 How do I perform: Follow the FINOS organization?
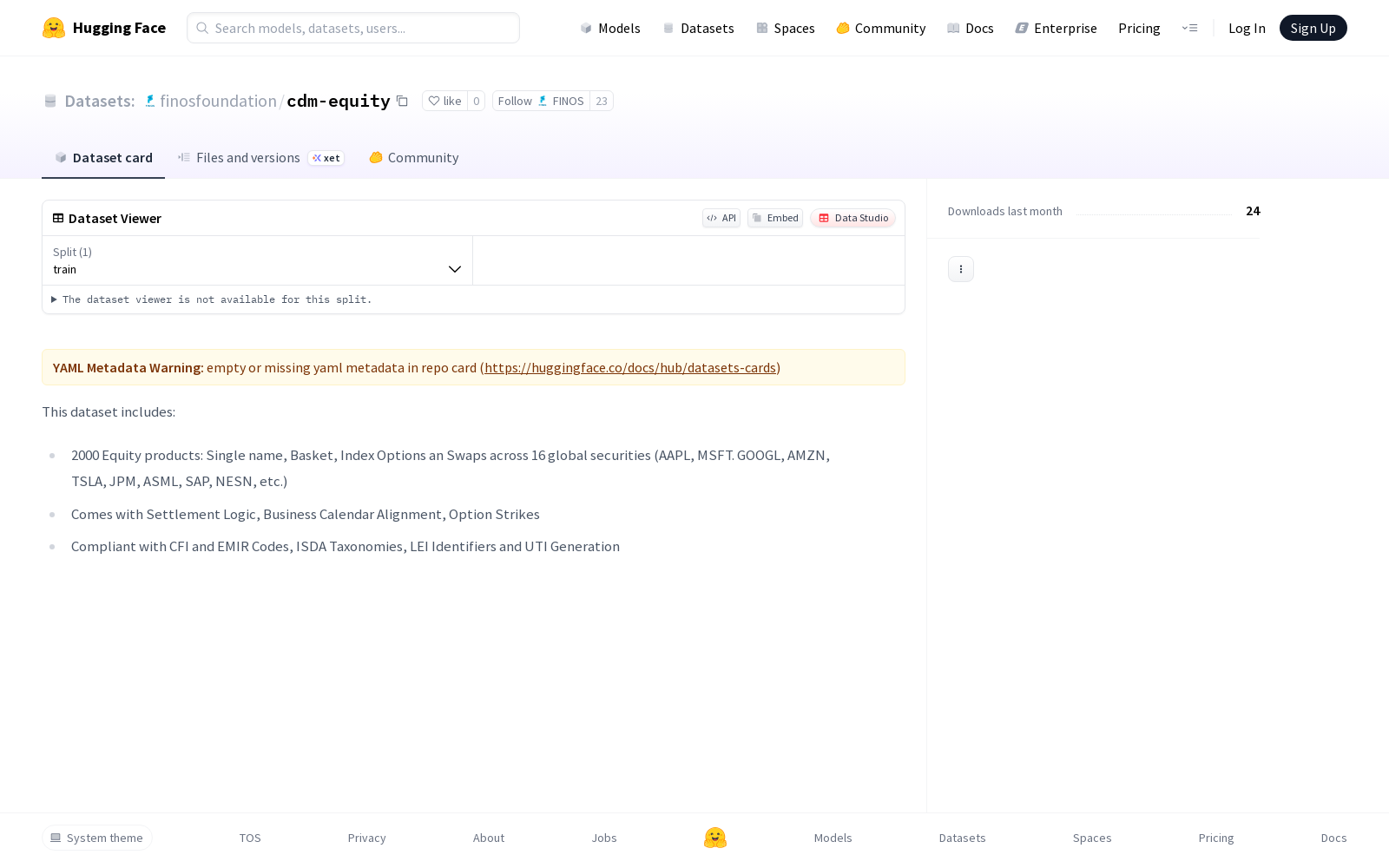click(x=541, y=101)
